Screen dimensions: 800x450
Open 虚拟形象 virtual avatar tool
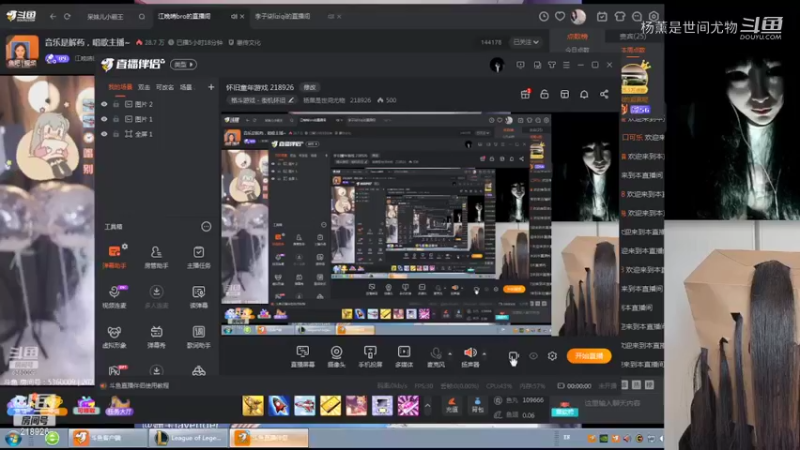pos(114,337)
